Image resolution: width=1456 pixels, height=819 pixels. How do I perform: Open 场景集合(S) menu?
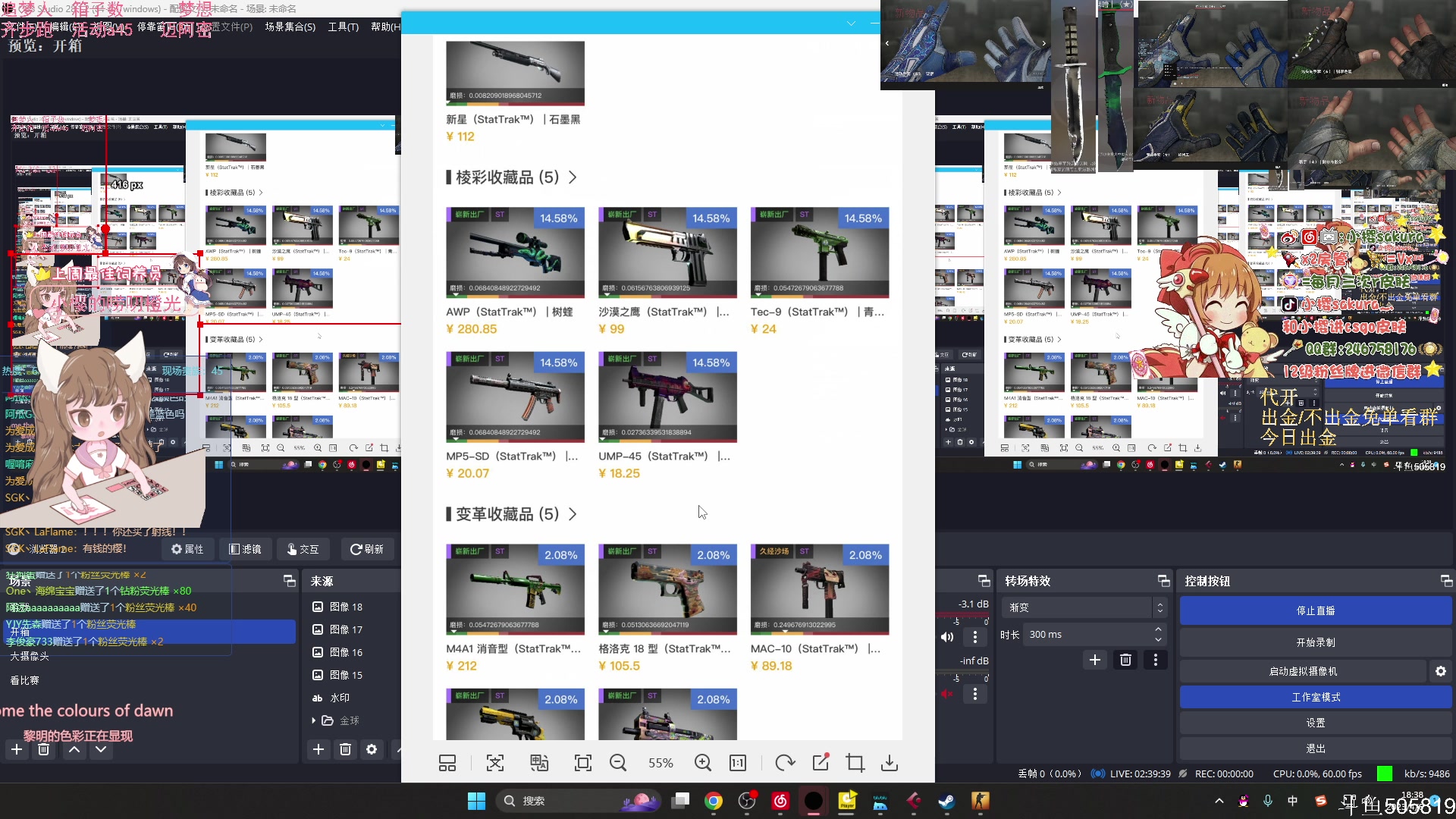[x=290, y=27]
